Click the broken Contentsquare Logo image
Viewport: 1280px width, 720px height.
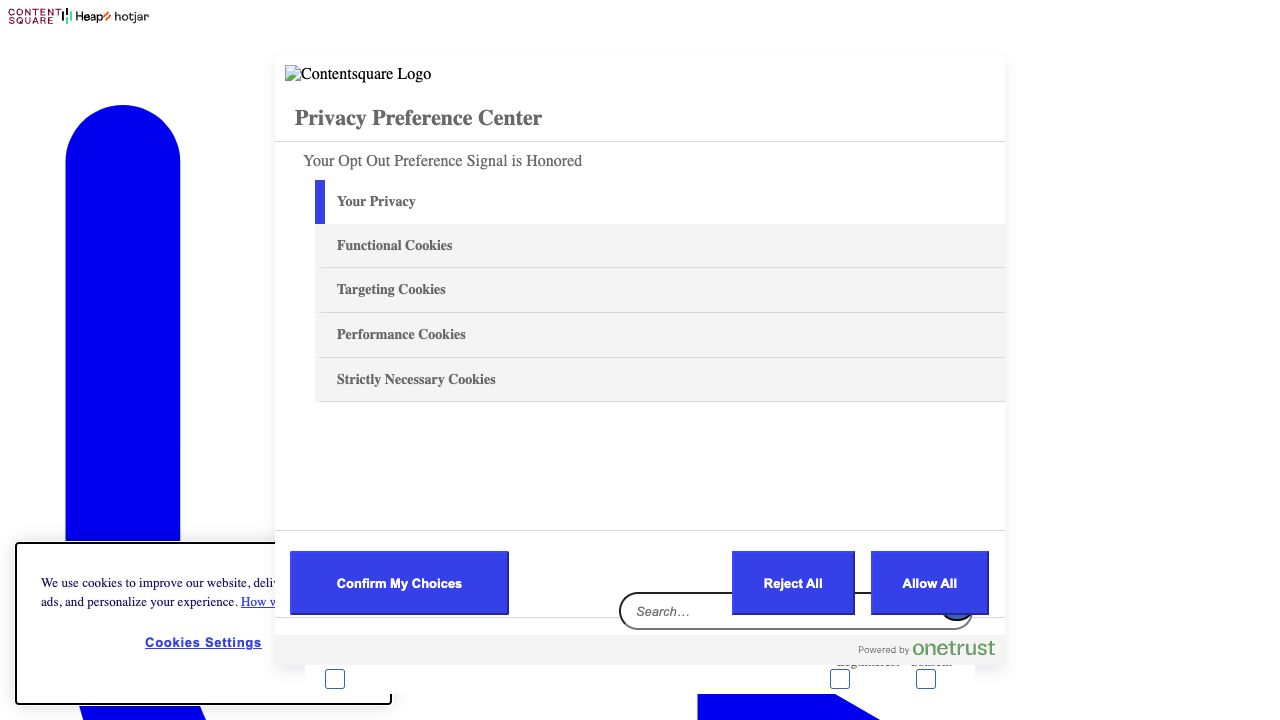tap(358, 74)
